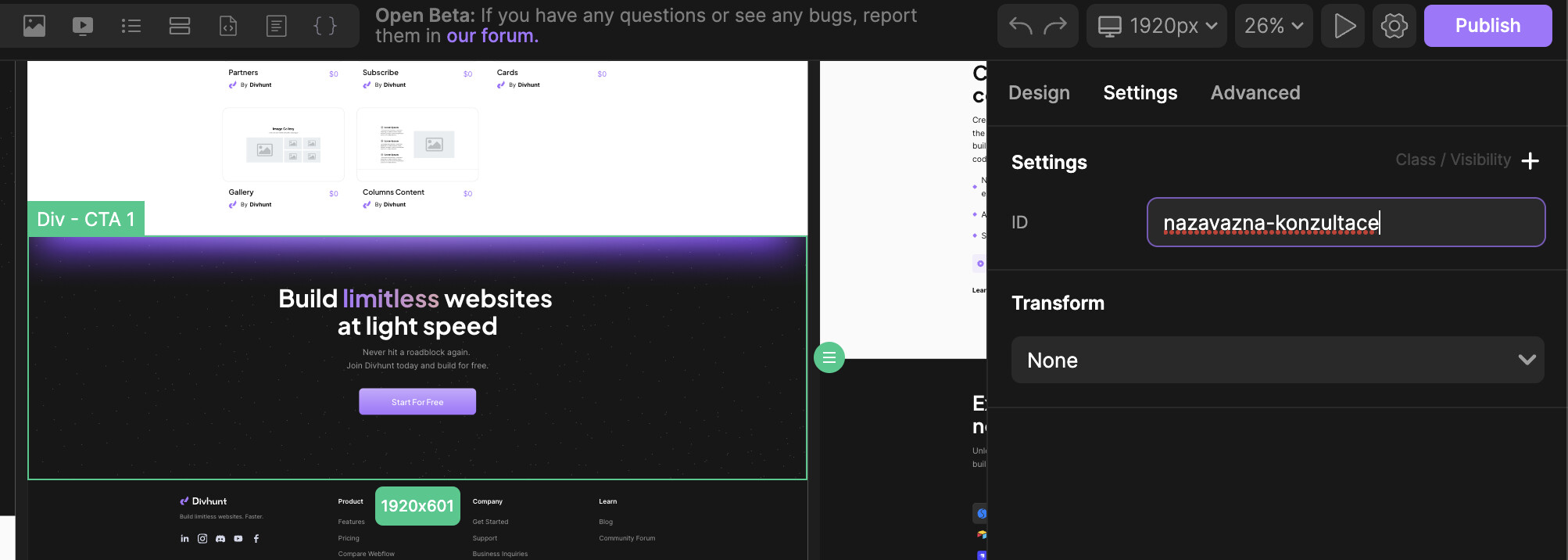Open the Features footer link
The height and width of the screenshot is (560, 1568).
coord(352,522)
